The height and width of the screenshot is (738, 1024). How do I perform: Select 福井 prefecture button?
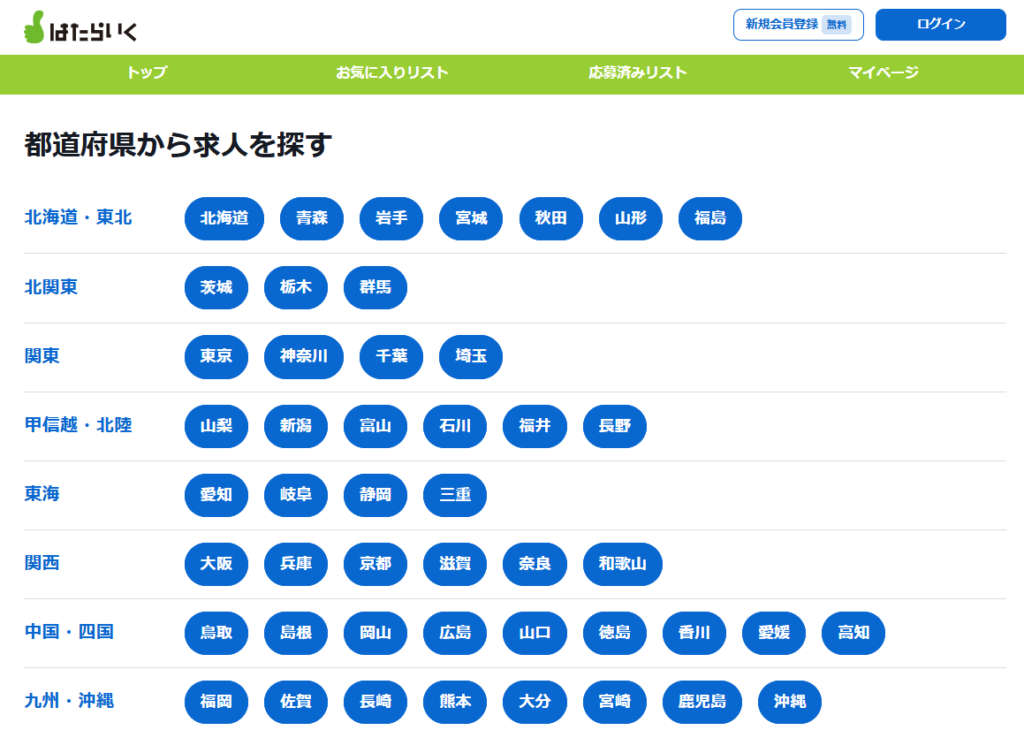tap(535, 426)
